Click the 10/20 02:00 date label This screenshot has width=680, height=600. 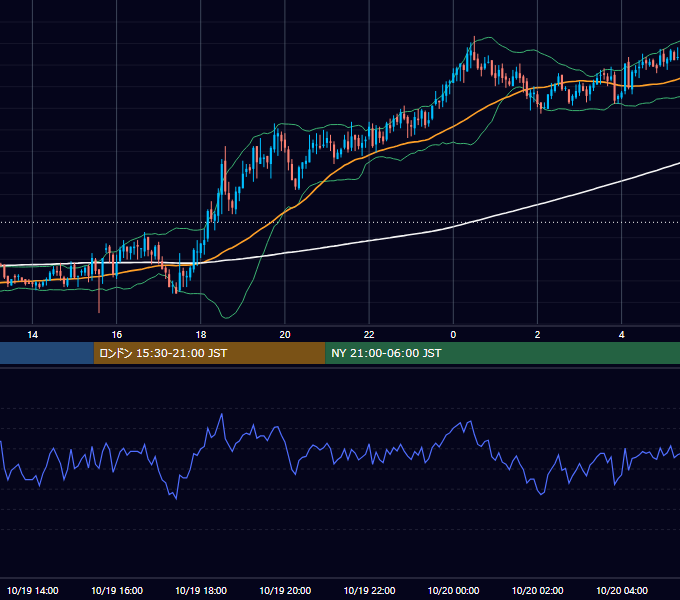point(537,590)
